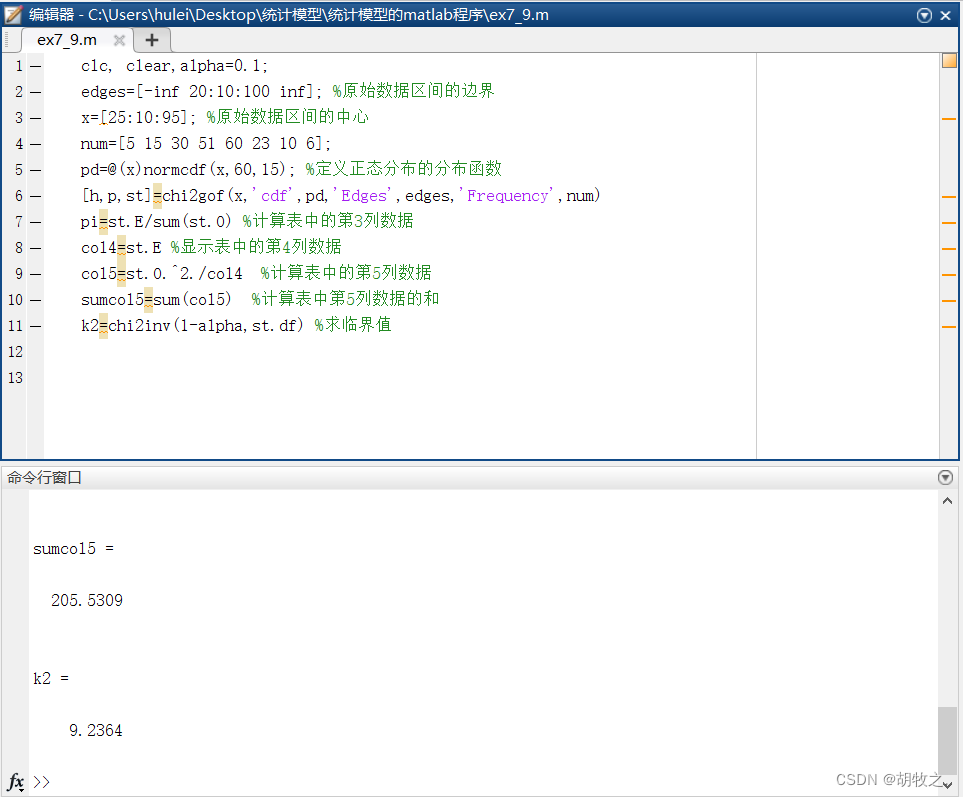Viewport: 963px width, 797px height.
Task: Click the 'x=[25:10:95];' code
Action: click(x=138, y=117)
